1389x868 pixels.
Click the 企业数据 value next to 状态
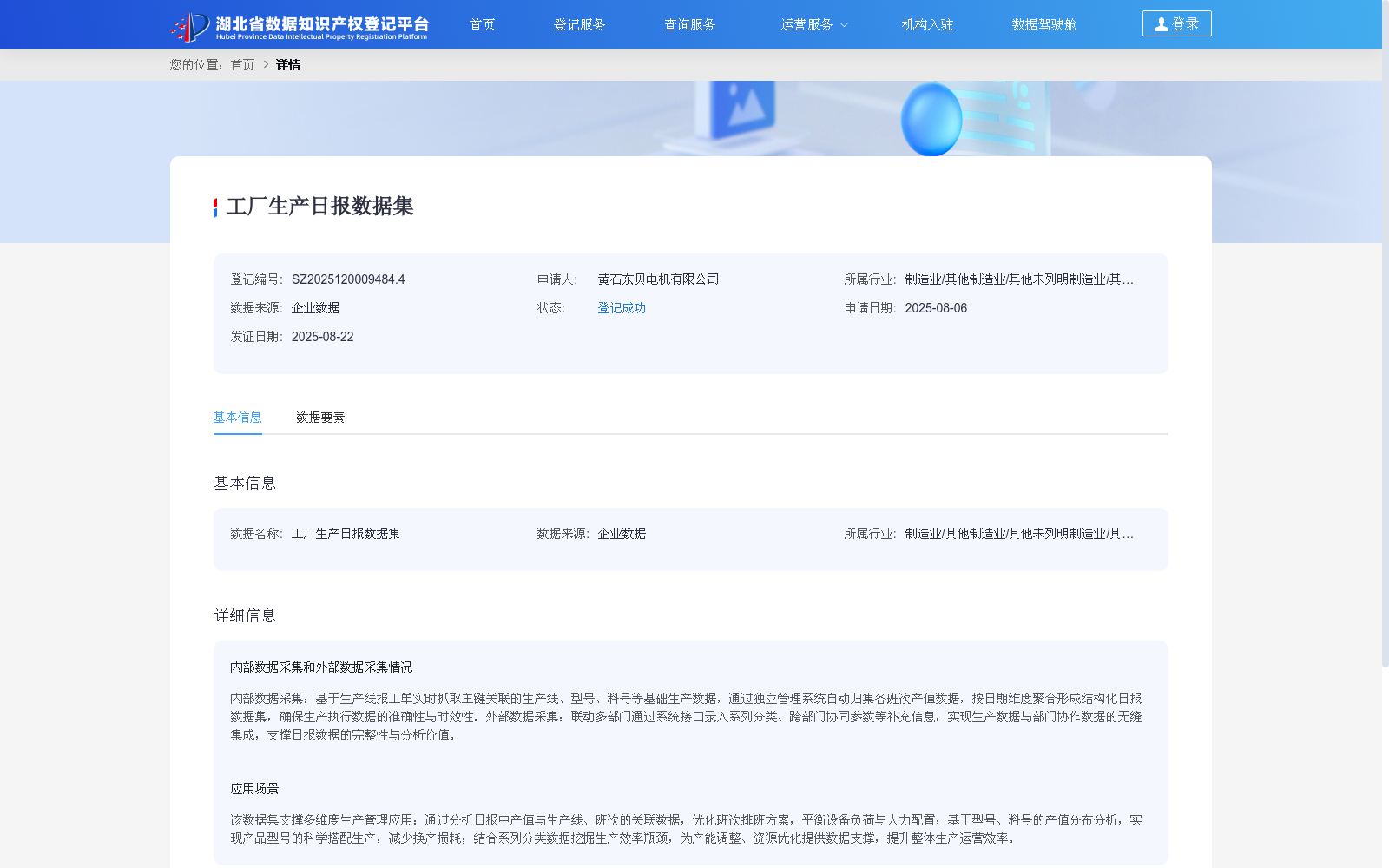click(x=315, y=308)
